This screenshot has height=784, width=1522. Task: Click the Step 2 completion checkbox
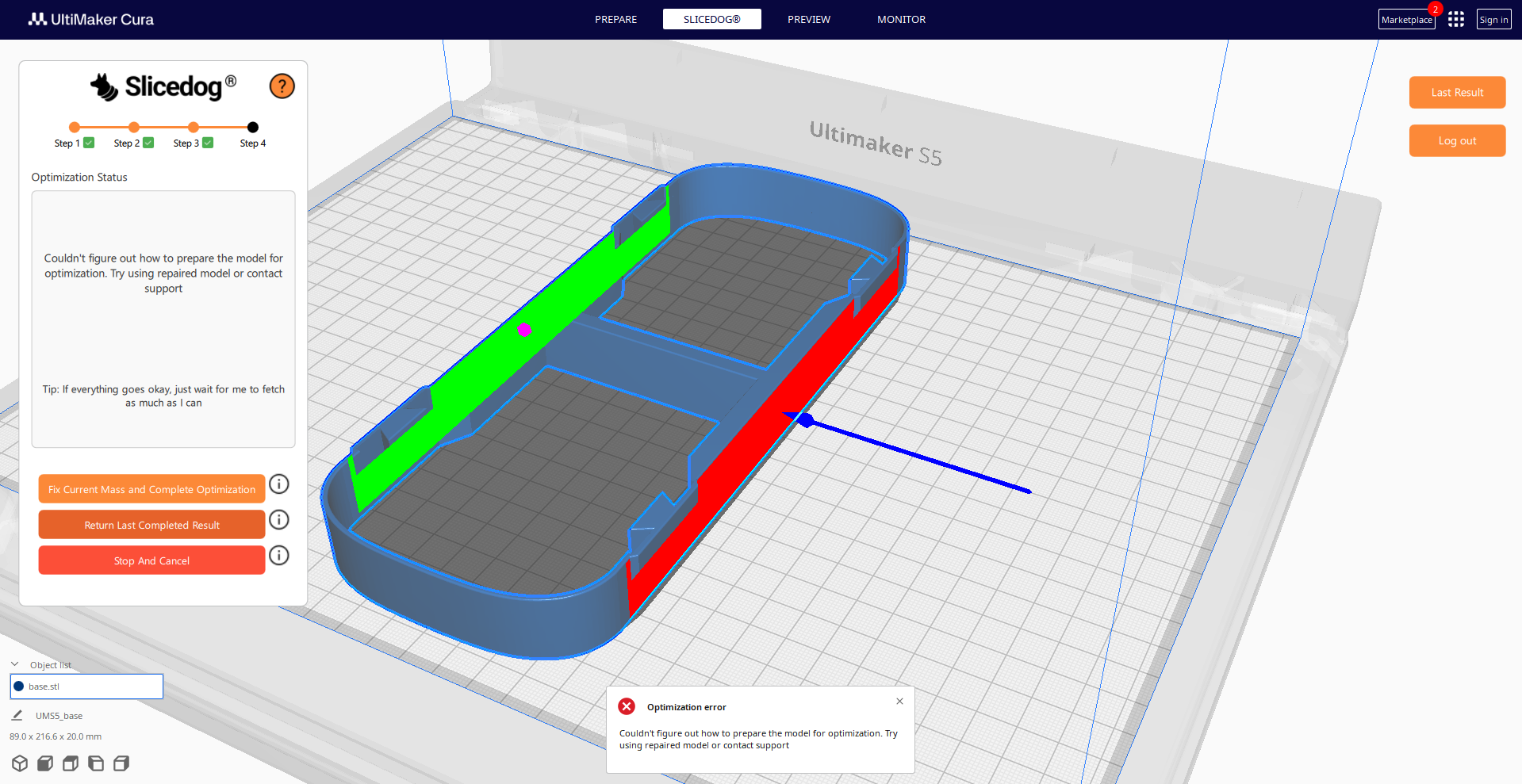point(148,143)
